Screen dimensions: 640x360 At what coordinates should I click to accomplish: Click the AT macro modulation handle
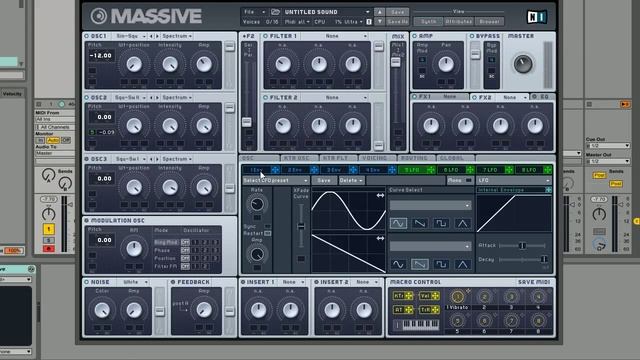click(x=409, y=310)
